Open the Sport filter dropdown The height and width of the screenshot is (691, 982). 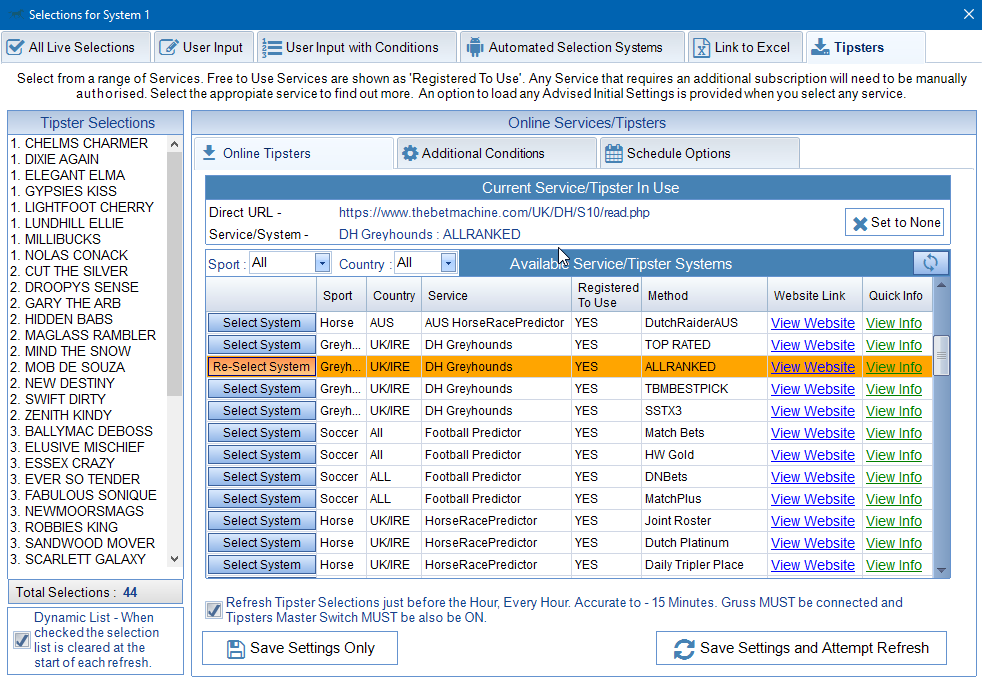pyautogui.click(x=322, y=263)
